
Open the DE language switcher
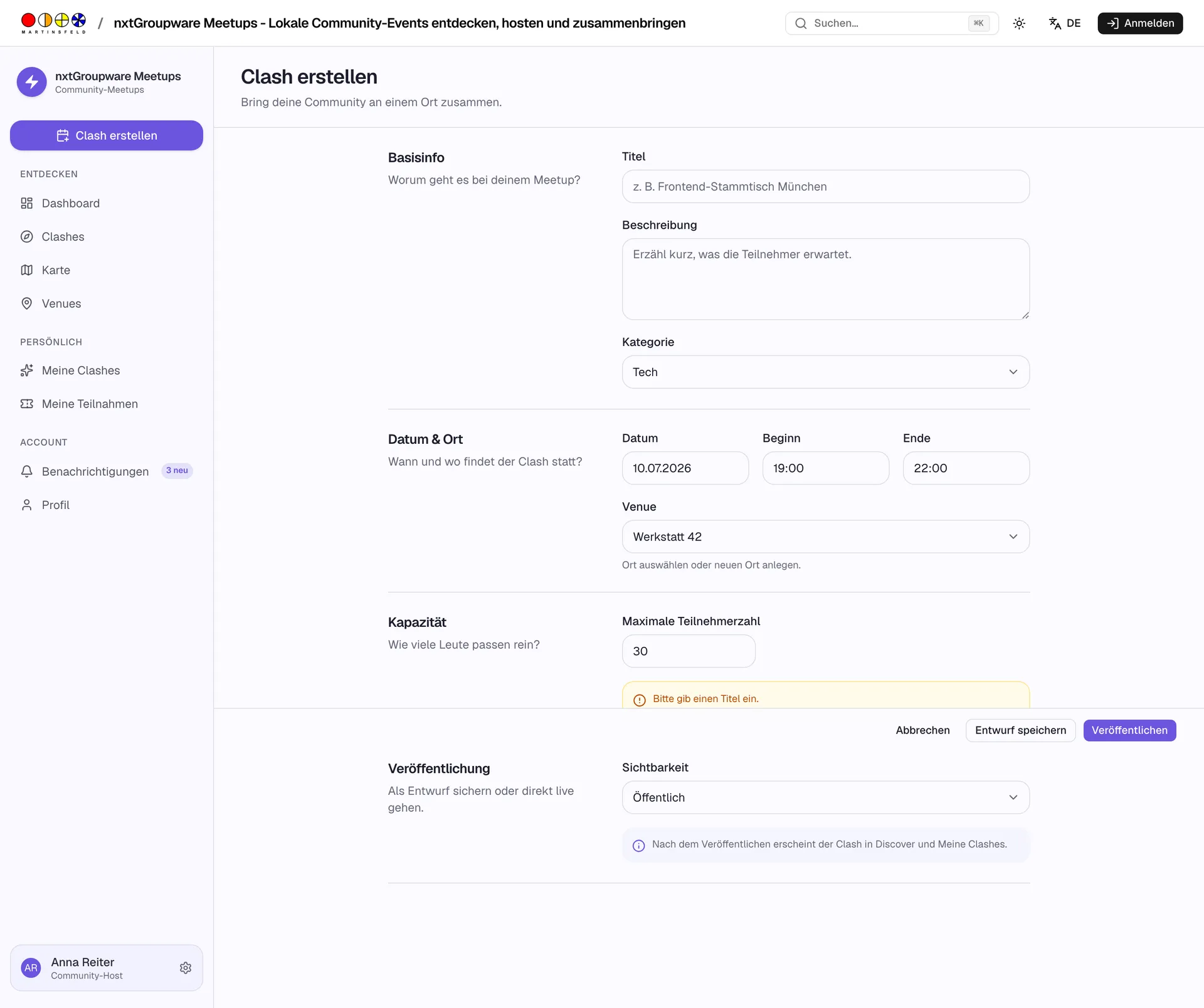(1065, 23)
